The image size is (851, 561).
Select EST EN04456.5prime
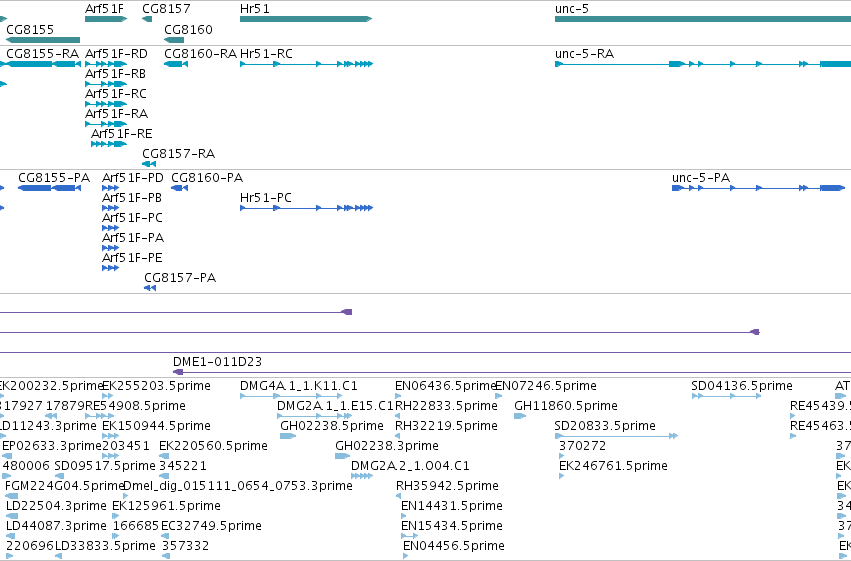pos(406,557)
